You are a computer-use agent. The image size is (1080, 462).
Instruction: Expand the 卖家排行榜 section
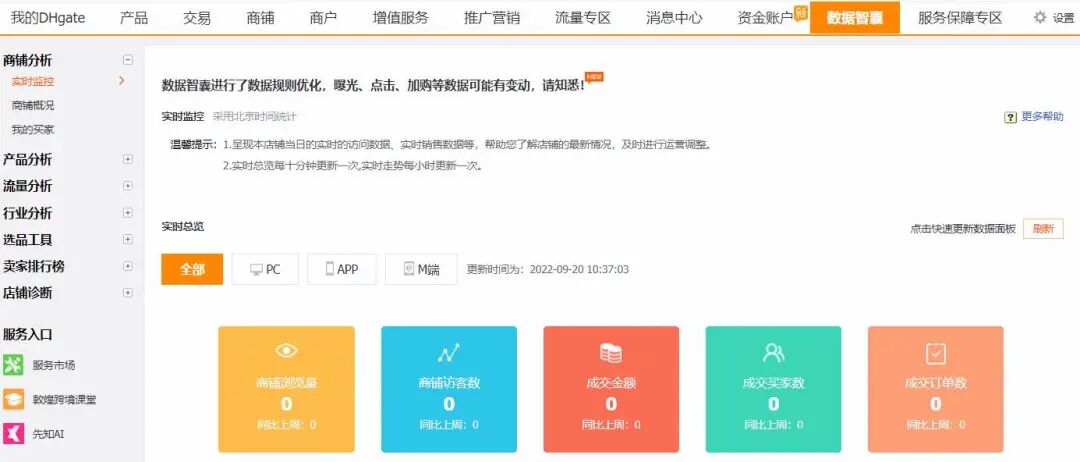click(127, 266)
